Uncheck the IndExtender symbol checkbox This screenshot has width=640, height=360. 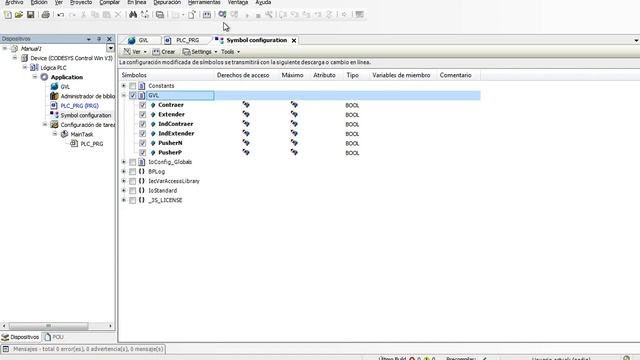click(x=142, y=133)
